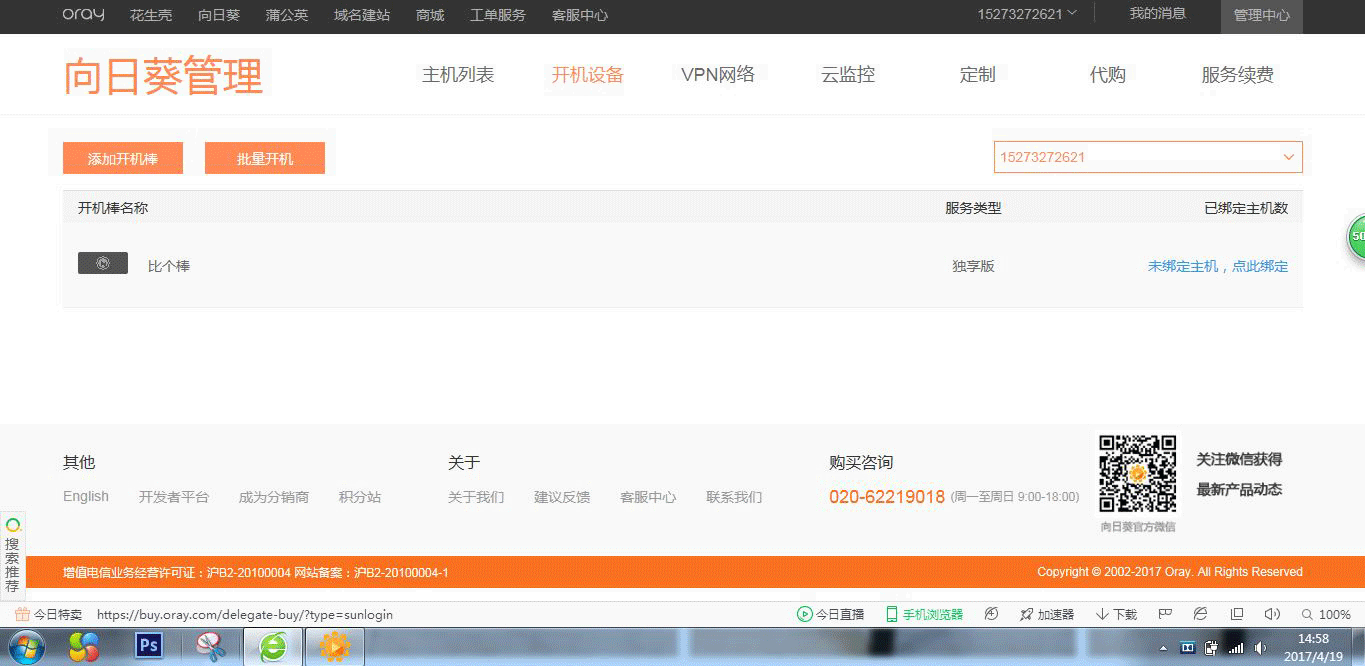
Task: Open Snipping Tool from the taskbar
Action: pos(211,648)
